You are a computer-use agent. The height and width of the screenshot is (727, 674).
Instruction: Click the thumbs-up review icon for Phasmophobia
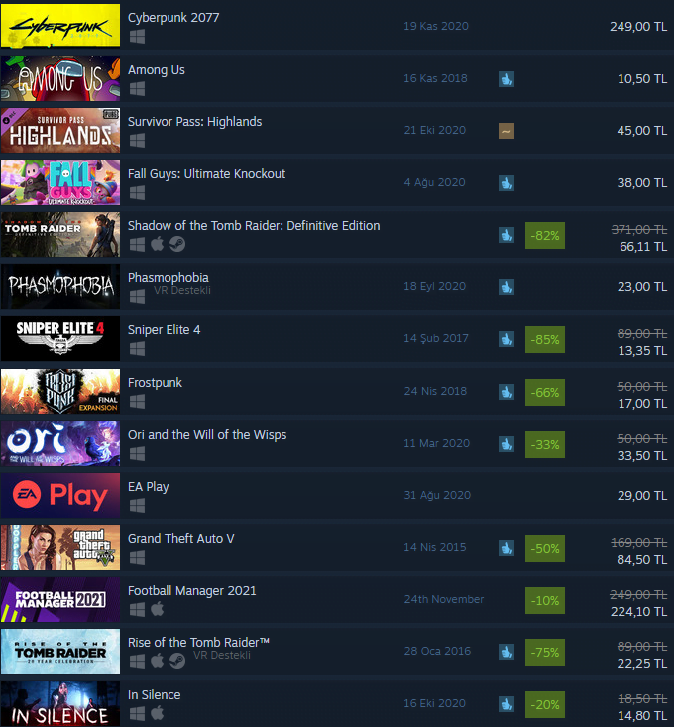click(506, 287)
